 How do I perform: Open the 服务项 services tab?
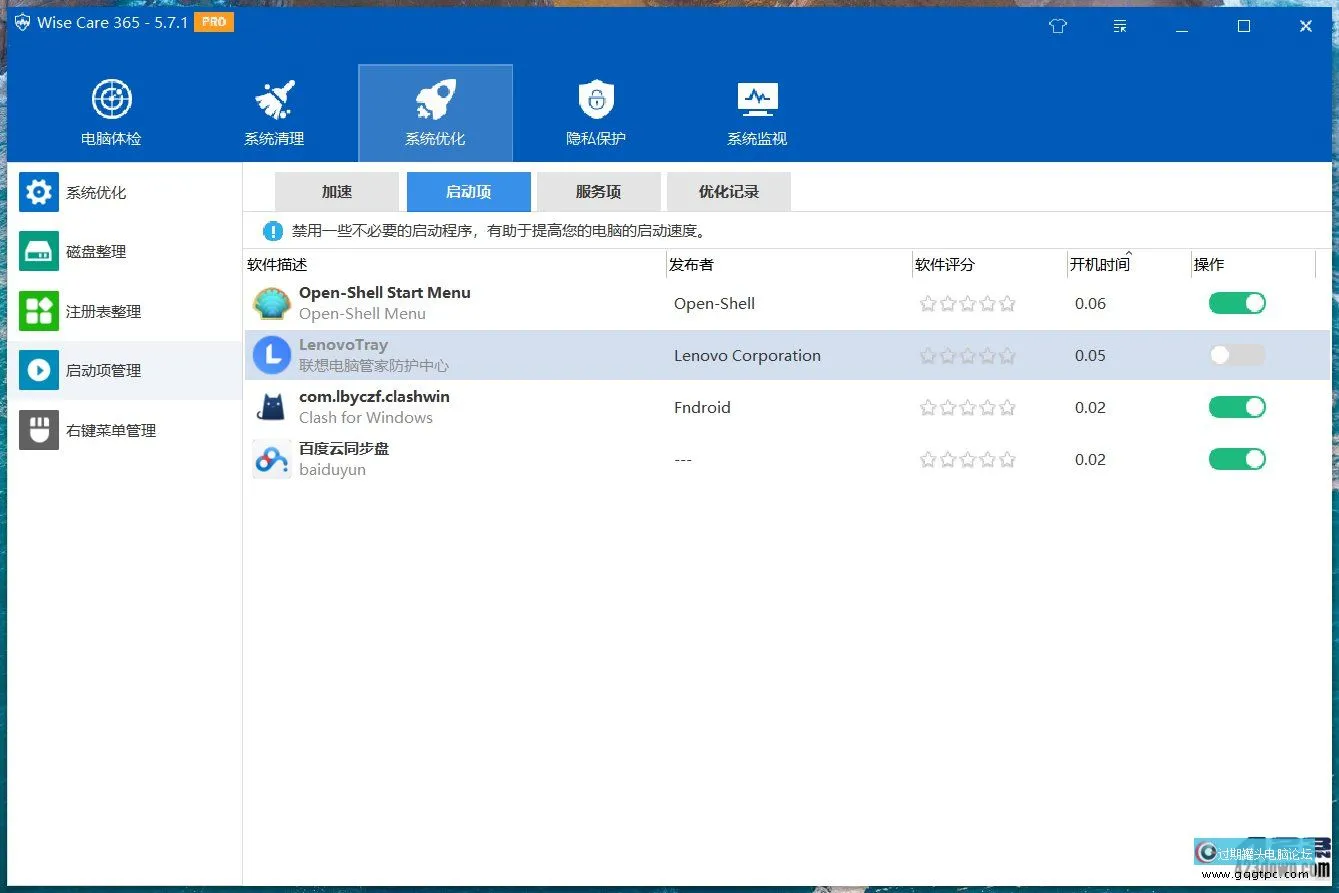point(598,191)
